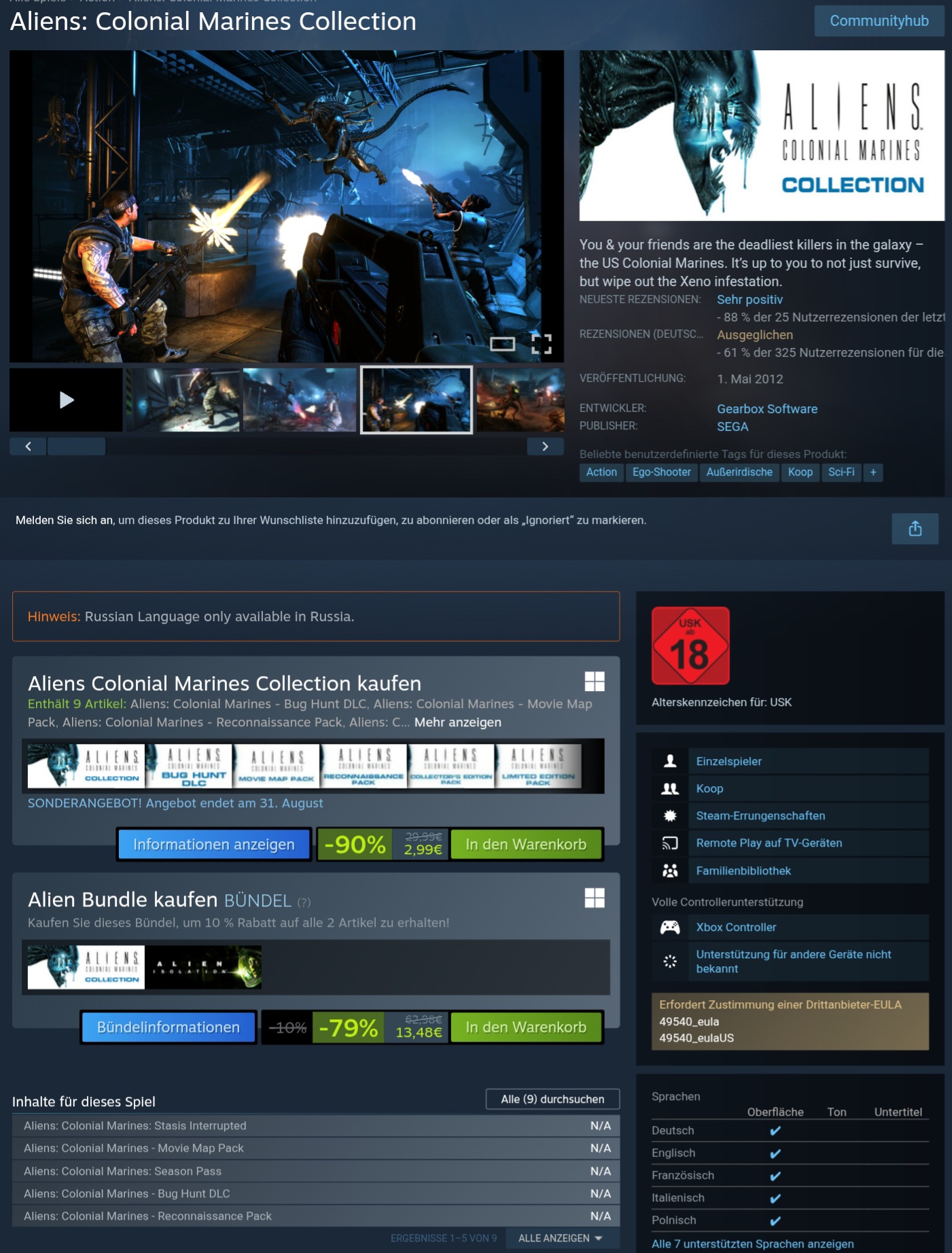Click the unknown device support icon
Image resolution: width=952 pixels, height=1253 pixels.
670,961
